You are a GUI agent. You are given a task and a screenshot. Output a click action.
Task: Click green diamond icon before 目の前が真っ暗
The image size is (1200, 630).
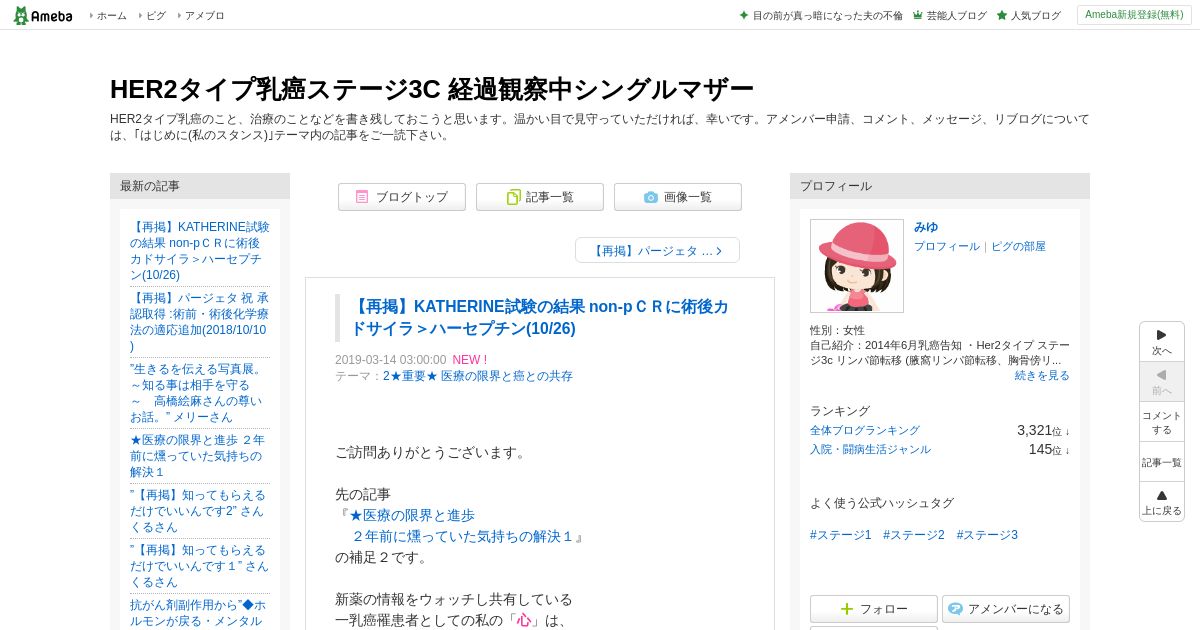(x=744, y=15)
